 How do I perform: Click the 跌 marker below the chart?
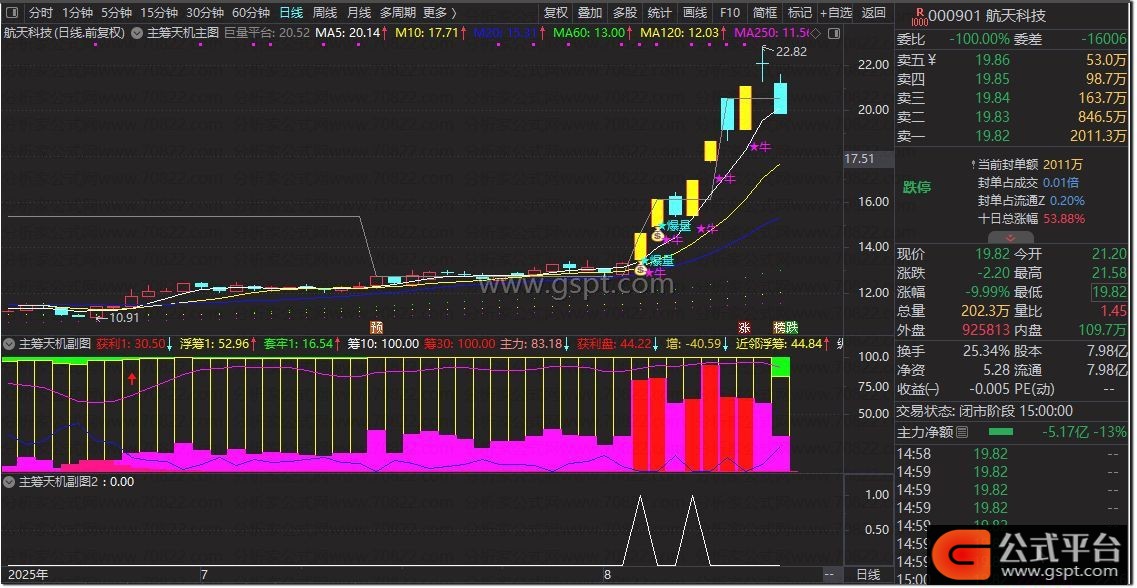792,327
